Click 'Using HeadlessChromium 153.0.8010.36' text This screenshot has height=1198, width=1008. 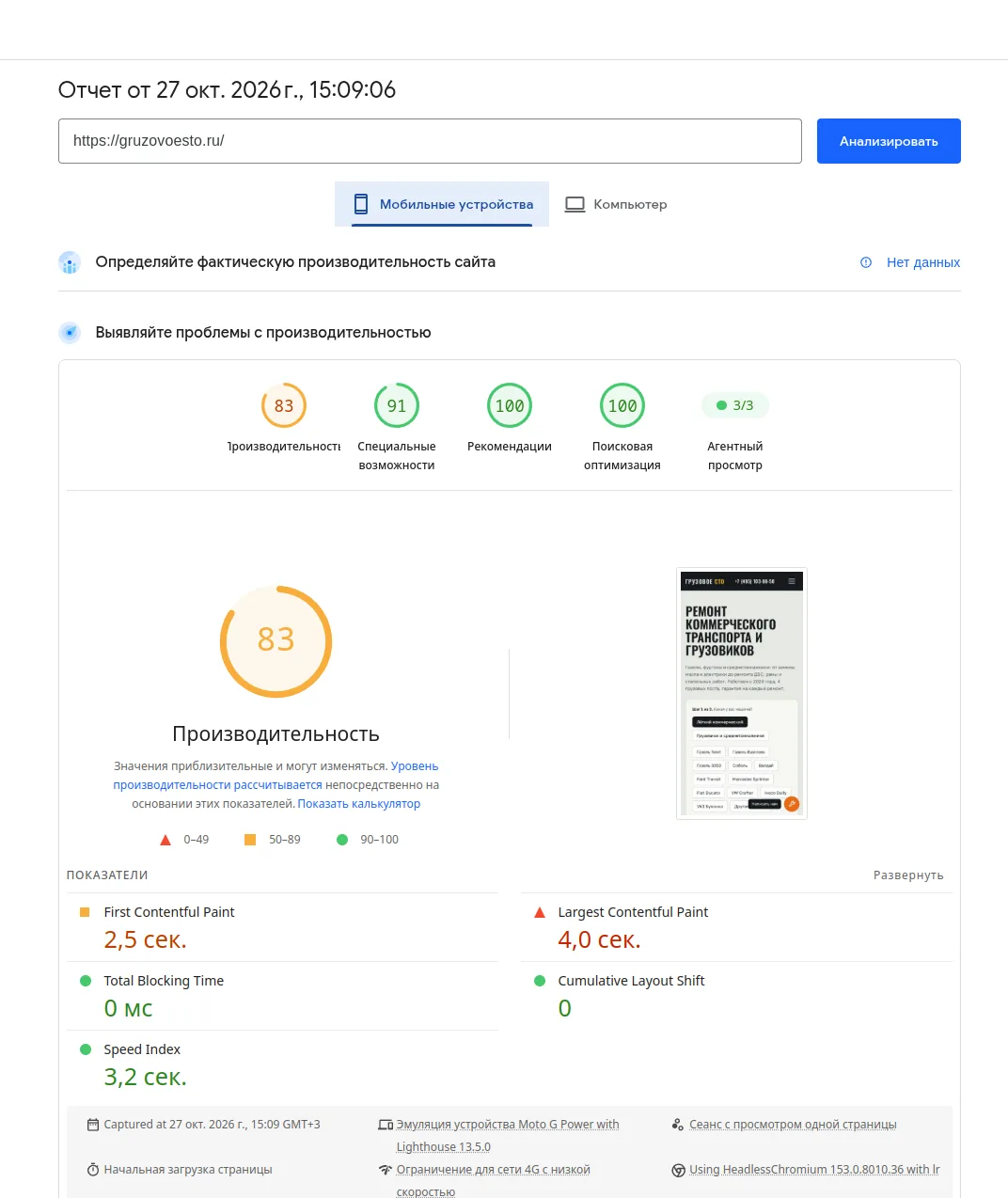tap(814, 1170)
